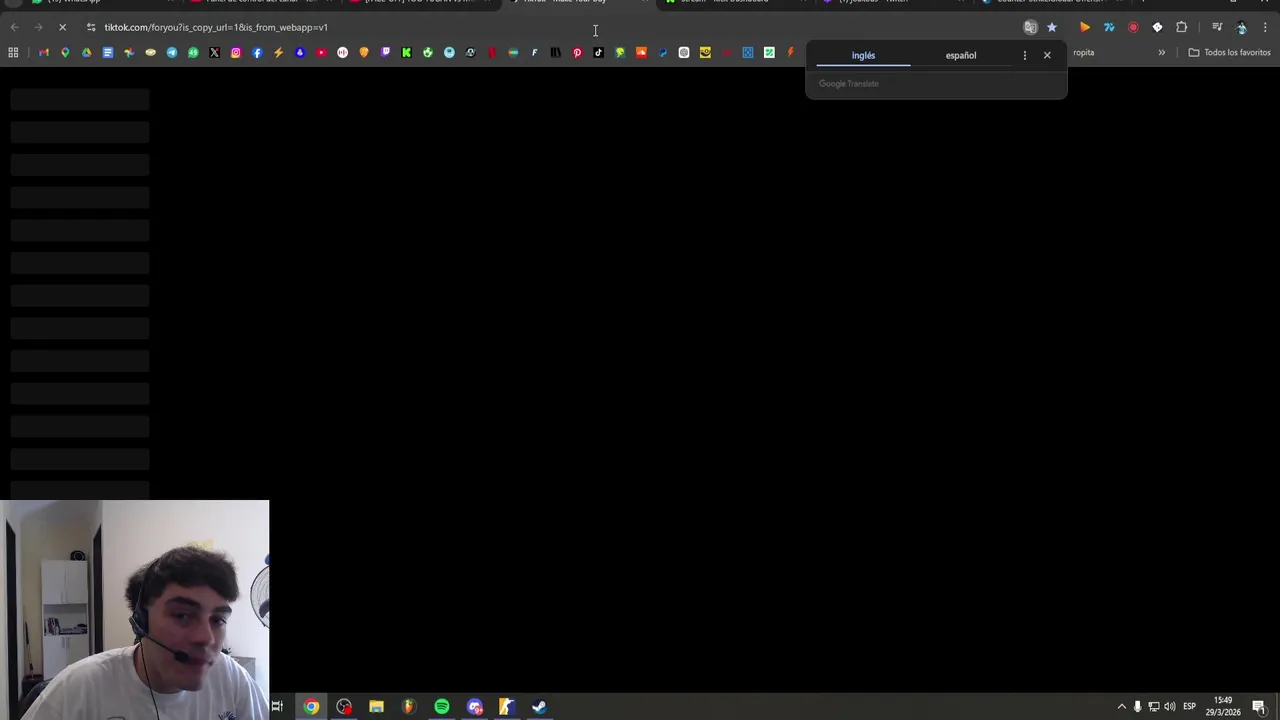Click the TikTok URL in address bar
The height and width of the screenshot is (720, 1280).
click(x=216, y=27)
